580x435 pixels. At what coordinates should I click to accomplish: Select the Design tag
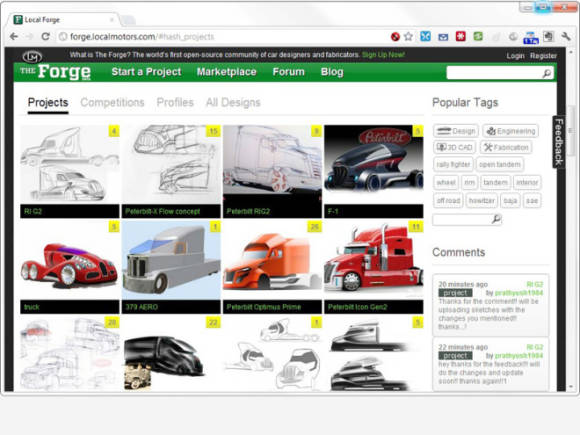coord(456,131)
